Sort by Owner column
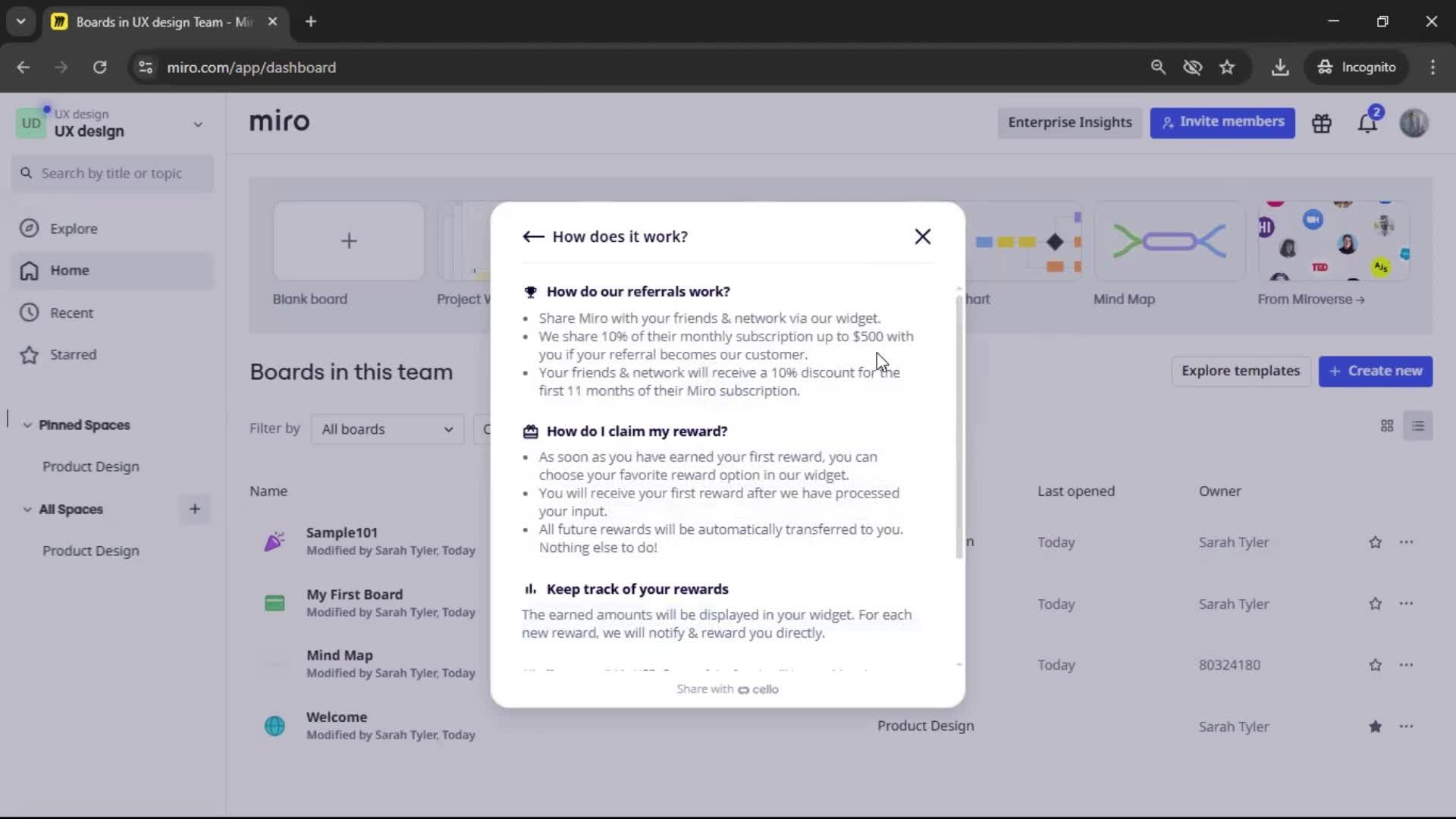The height and width of the screenshot is (819, 1456). pos(1219,491)
